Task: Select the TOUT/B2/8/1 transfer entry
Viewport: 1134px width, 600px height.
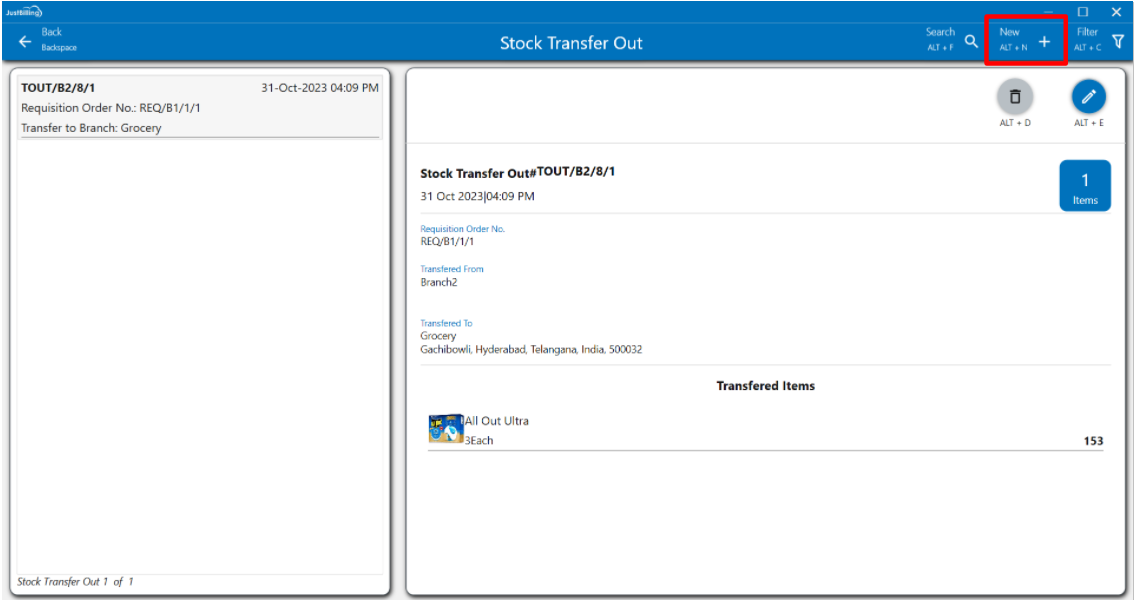Action: 199,107
